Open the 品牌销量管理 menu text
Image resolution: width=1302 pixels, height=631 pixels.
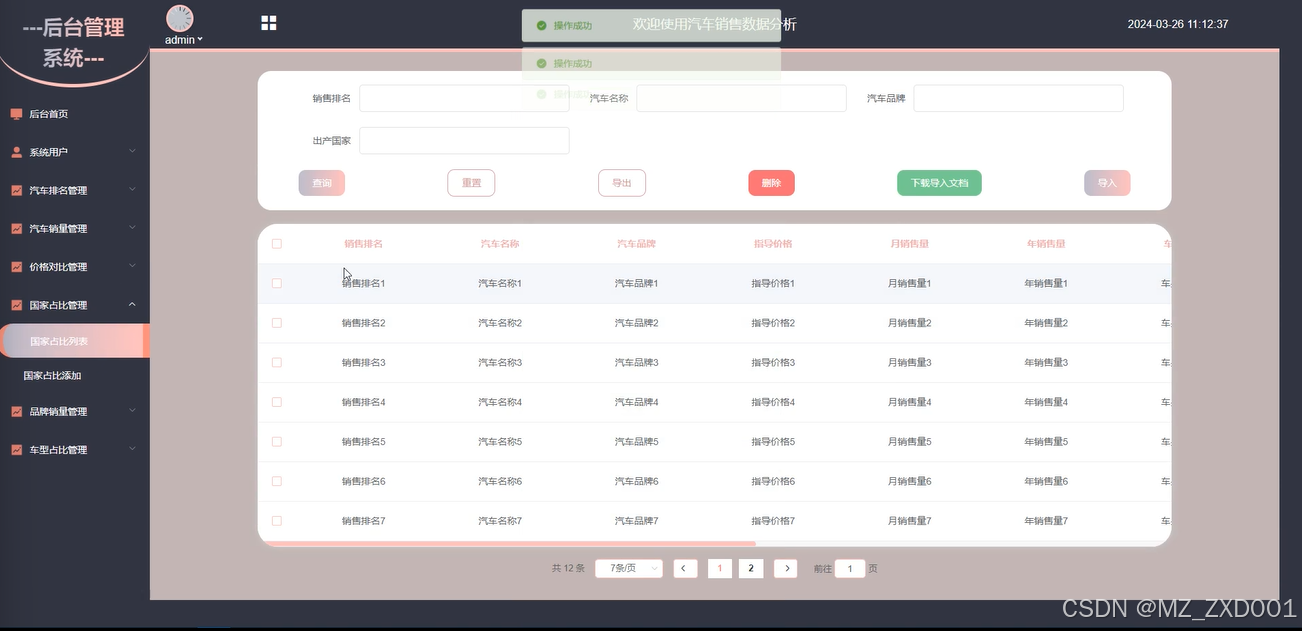click(58, 411)
